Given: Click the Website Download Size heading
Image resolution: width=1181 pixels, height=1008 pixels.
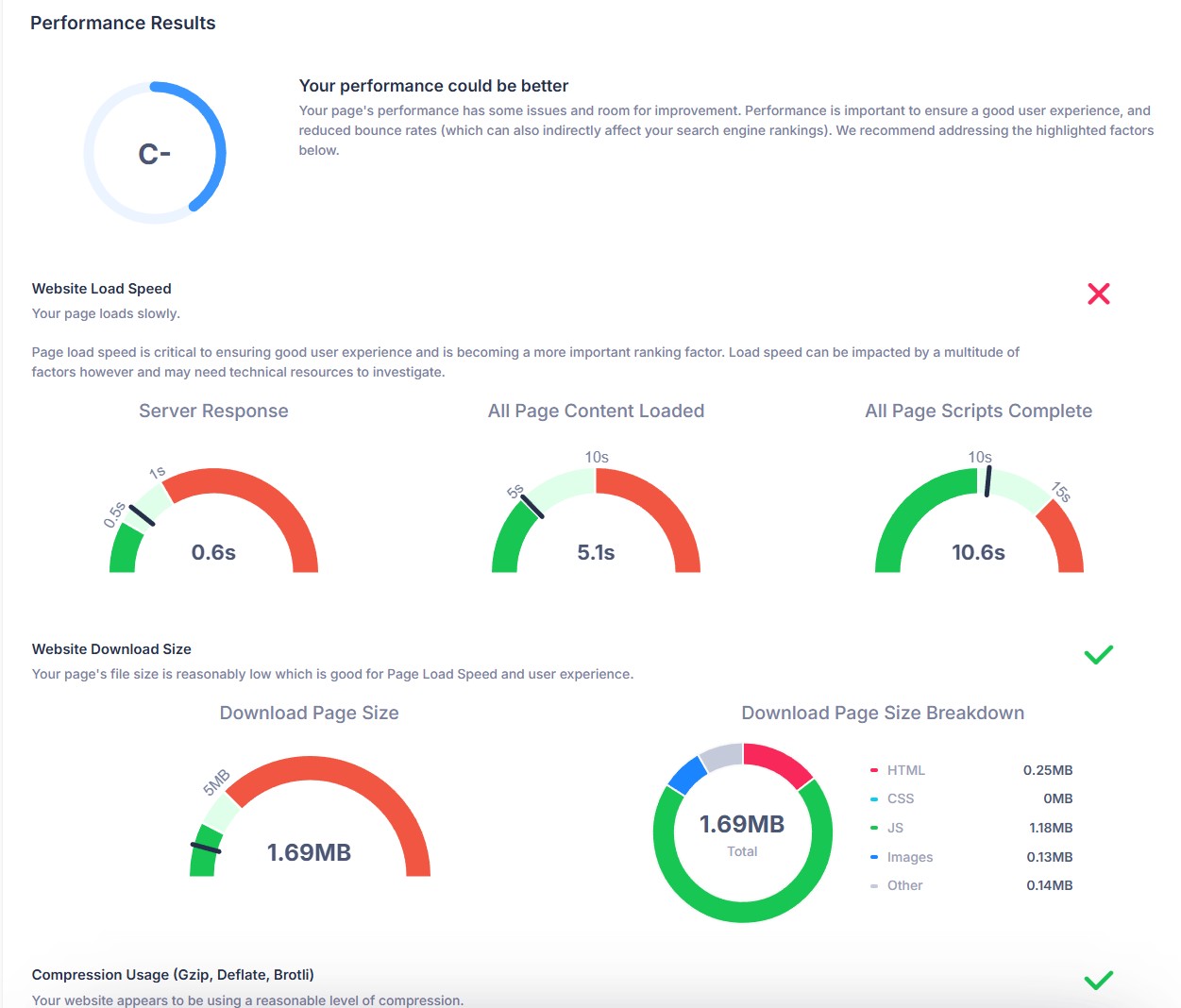Looking at the screenshot, I should click(111, 649).
